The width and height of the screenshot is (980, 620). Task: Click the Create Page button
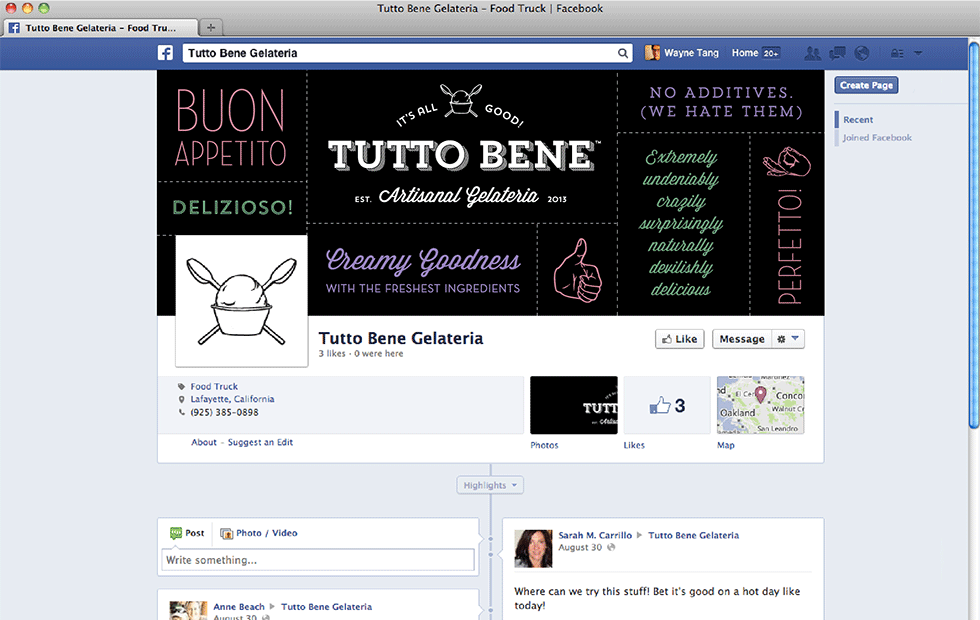pyautogui.click(x=866, y=85)
